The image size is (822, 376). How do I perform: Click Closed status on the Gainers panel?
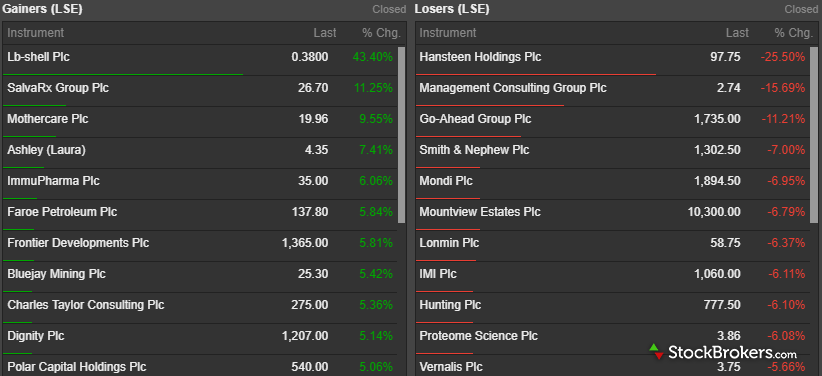point(389,9)
